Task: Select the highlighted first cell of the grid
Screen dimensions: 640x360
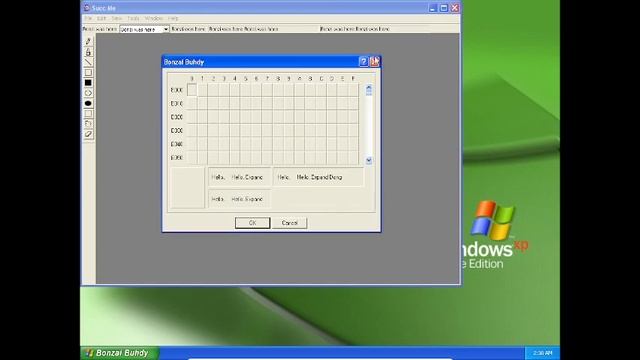Action: 192,90
